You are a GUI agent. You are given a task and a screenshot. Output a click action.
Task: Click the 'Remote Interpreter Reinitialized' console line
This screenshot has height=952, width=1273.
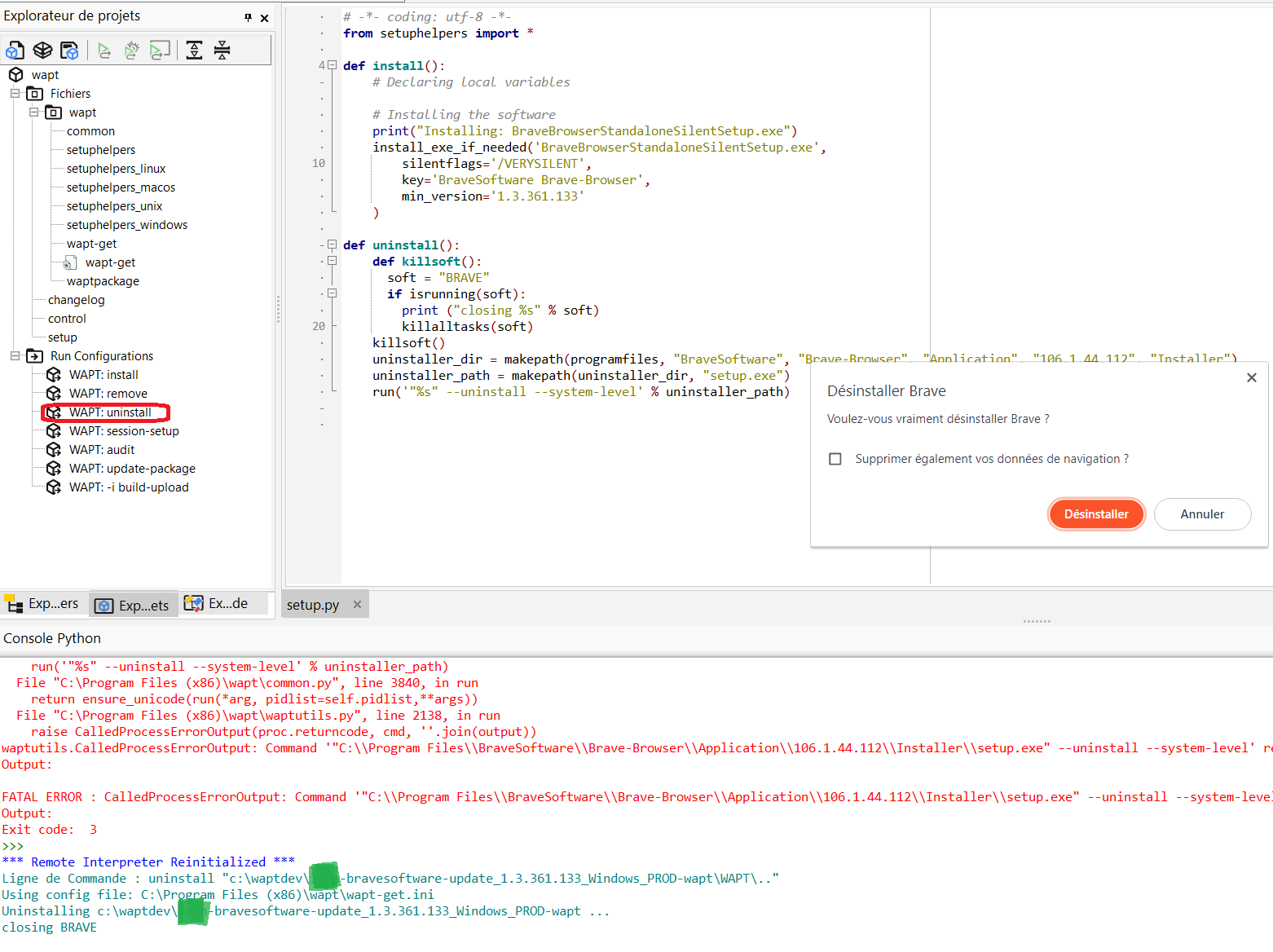pos(148,862)
